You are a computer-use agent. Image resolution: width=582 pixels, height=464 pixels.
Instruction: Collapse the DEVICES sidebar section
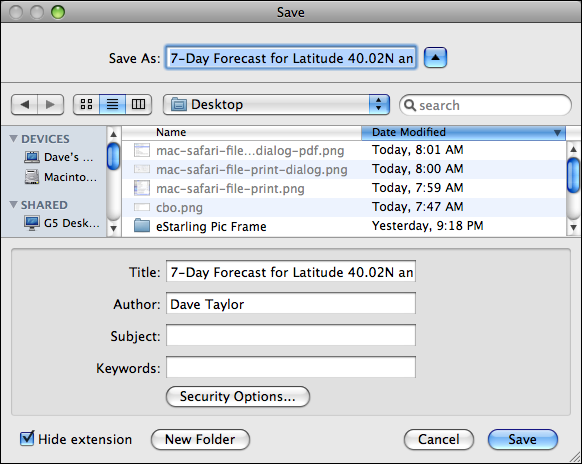point(13,139)
